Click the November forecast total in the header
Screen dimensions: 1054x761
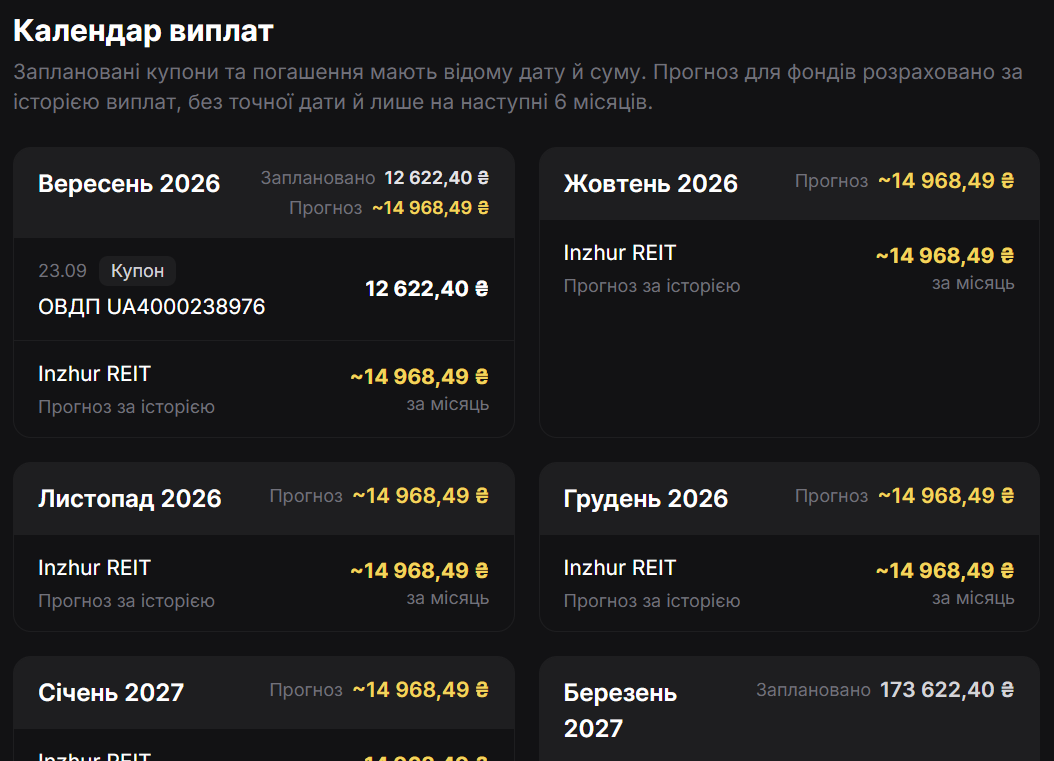(x=421, y=495)
